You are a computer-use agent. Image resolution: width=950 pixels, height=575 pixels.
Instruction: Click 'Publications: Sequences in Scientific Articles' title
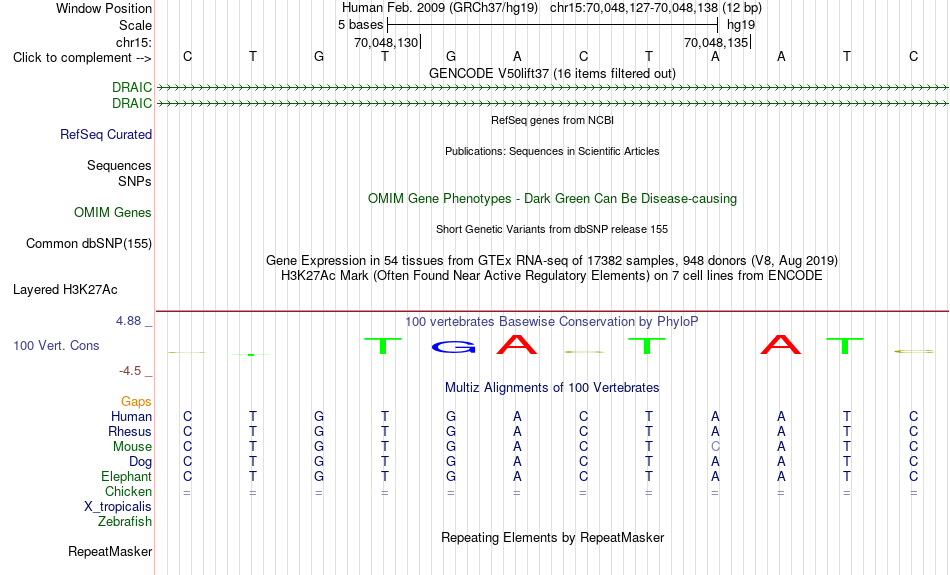tap(552, 151)
